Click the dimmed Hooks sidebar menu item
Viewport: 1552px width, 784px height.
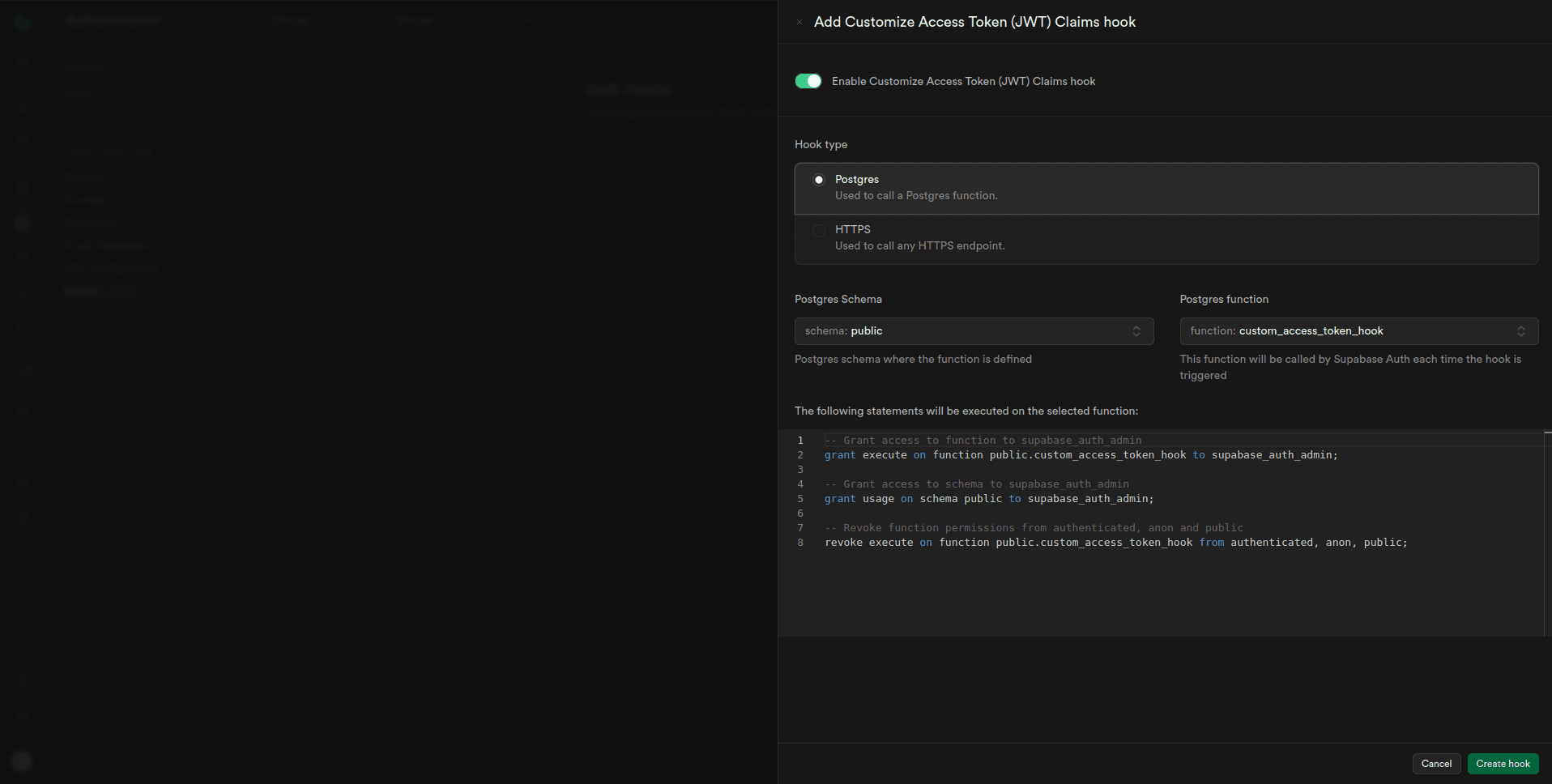click(82, 291)
